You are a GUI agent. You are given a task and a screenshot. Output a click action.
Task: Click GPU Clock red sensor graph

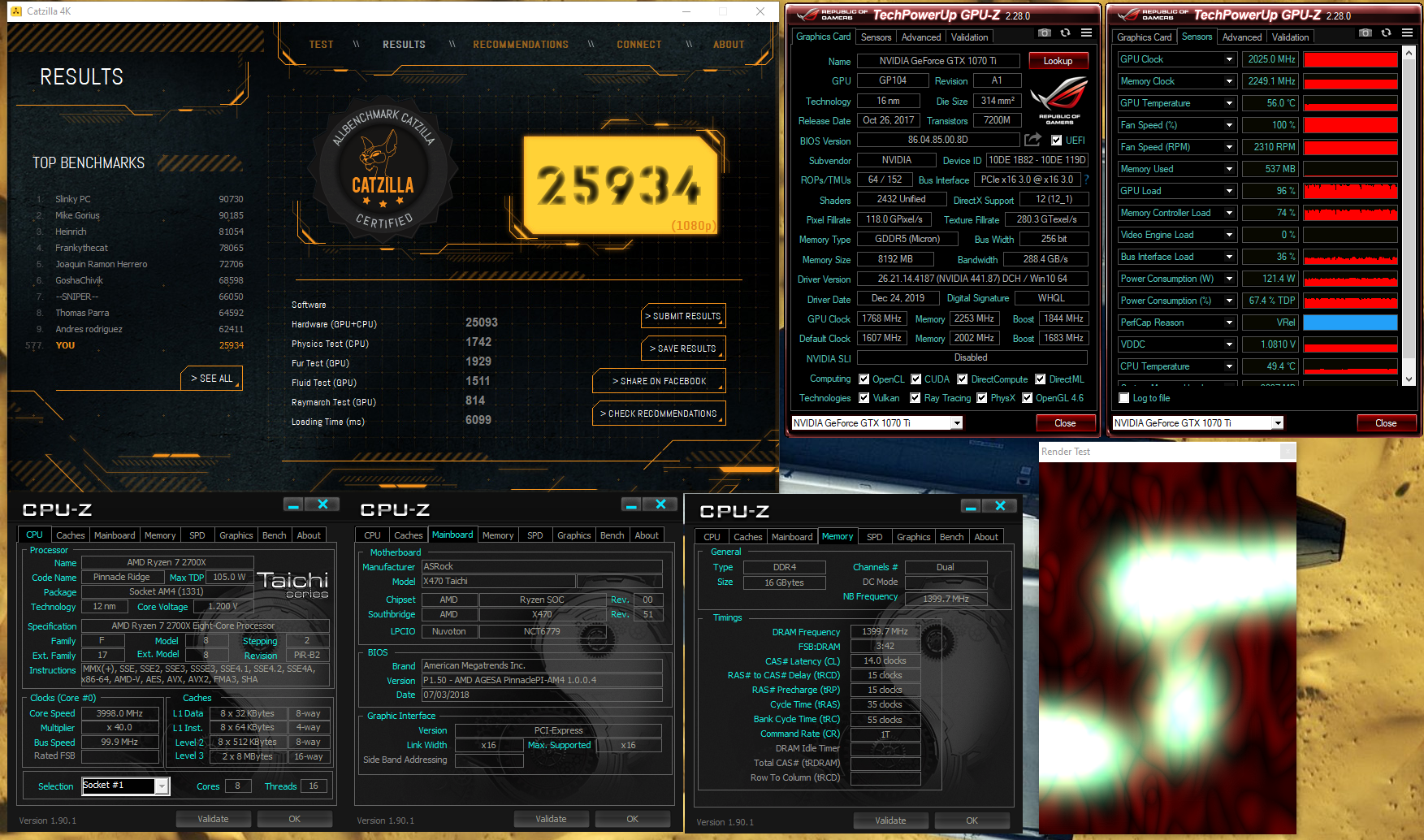pos(1350,59)
